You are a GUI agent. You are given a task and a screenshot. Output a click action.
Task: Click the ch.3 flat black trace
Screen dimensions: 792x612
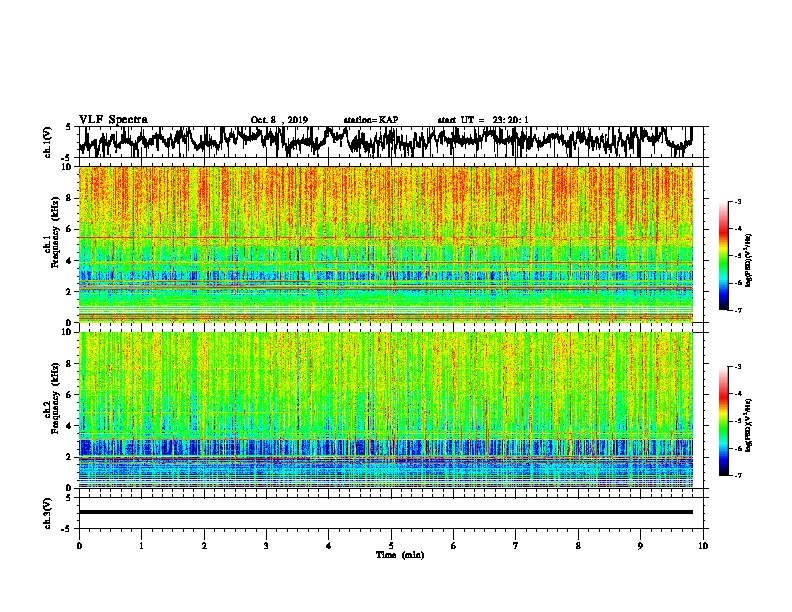(386, 512)
